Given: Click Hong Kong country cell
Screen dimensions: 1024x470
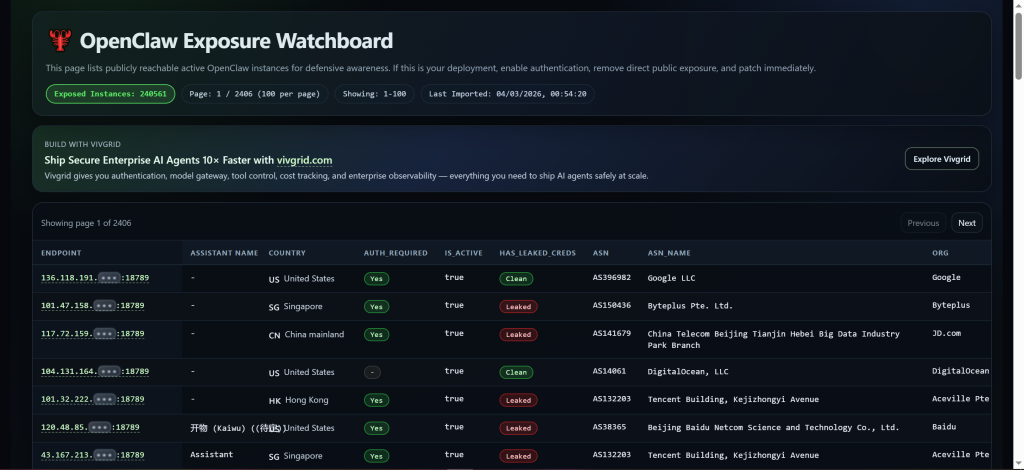Looking at the screenshot, I should (x=298, y=400).
